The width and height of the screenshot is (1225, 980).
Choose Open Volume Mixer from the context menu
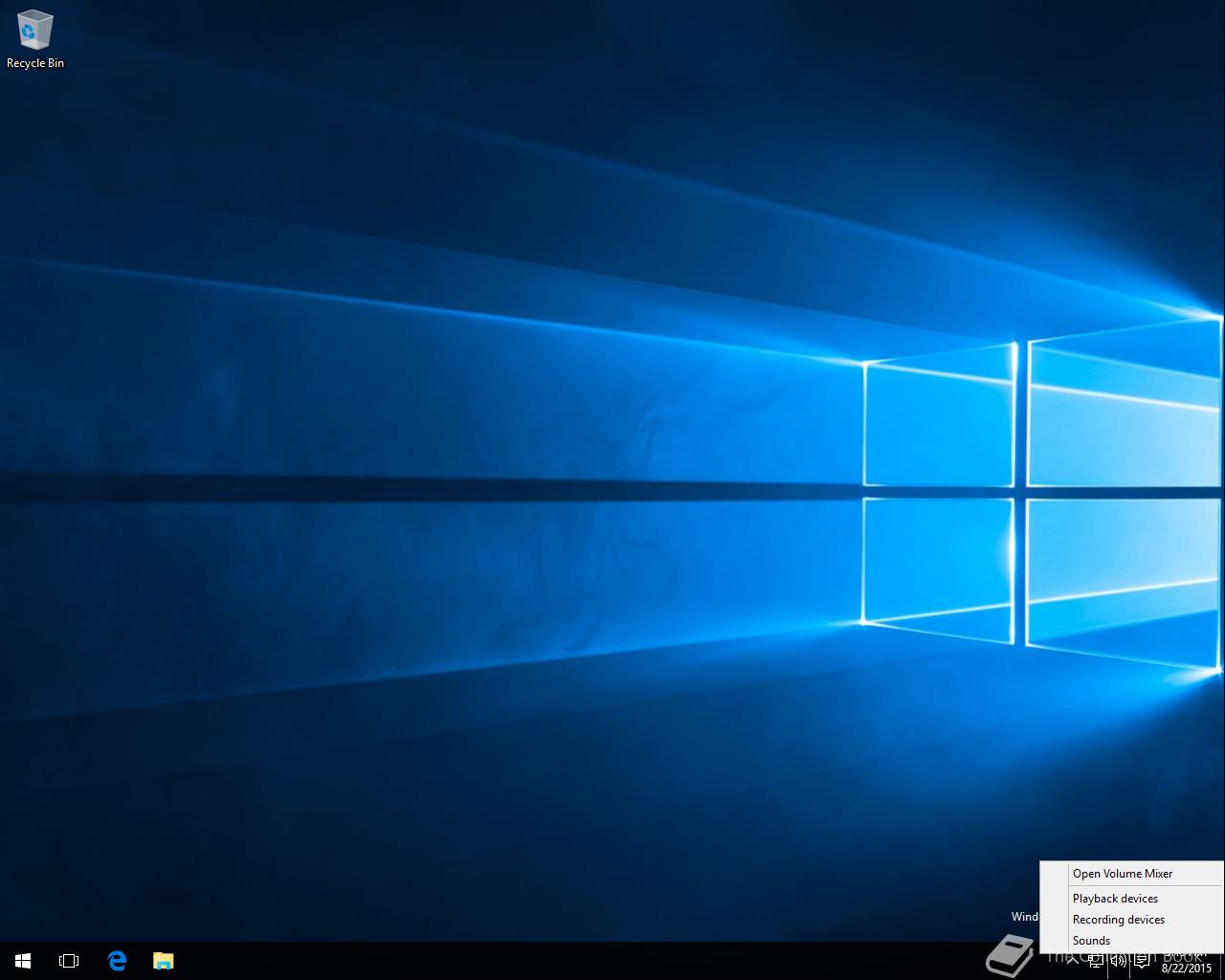click(x=1131, y=874)
